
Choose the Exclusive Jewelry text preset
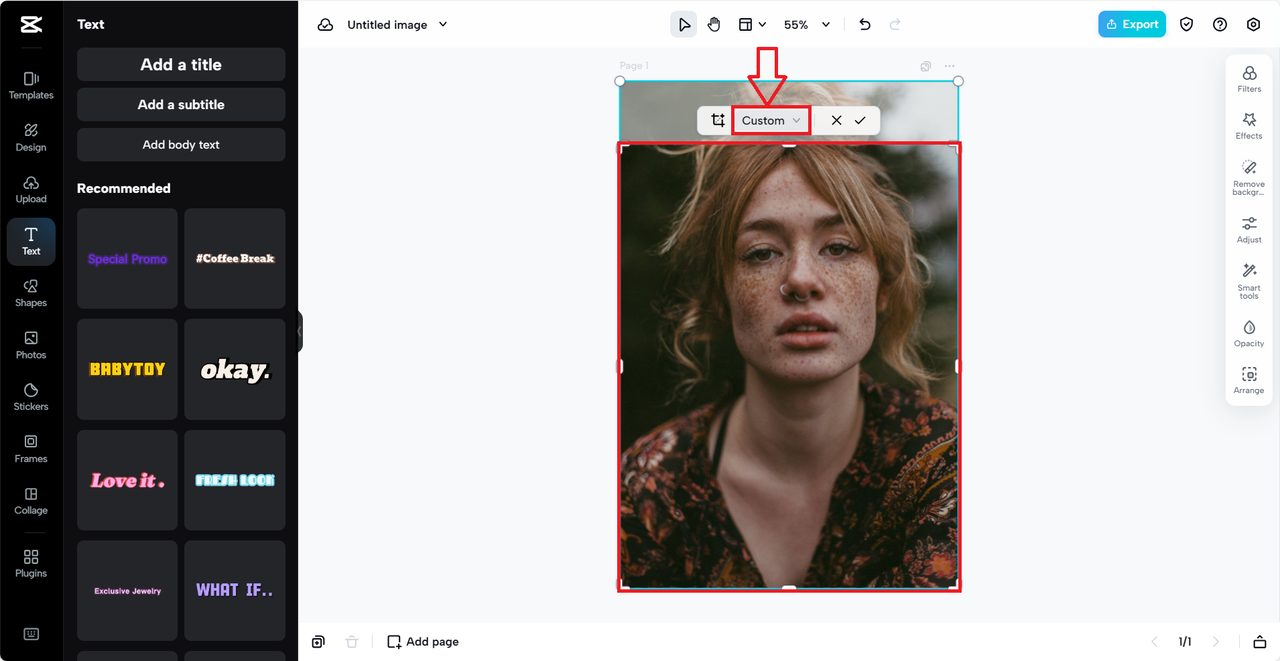click(127, 591)
